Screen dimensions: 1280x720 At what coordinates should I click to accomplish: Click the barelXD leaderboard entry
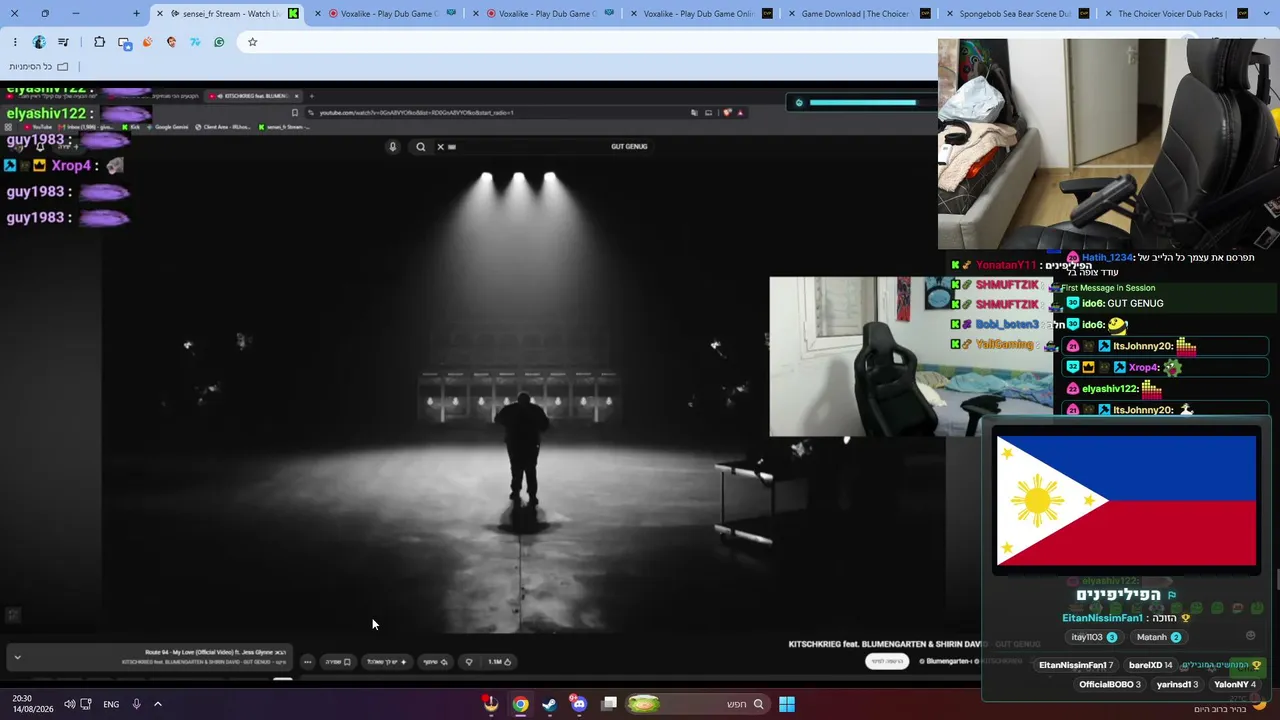[1150, 665]
